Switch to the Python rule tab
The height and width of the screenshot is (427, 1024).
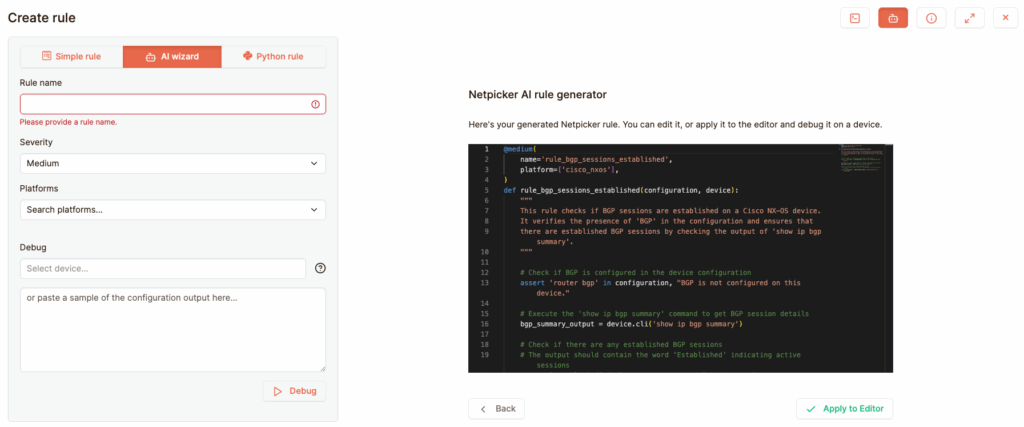(273, 57)
